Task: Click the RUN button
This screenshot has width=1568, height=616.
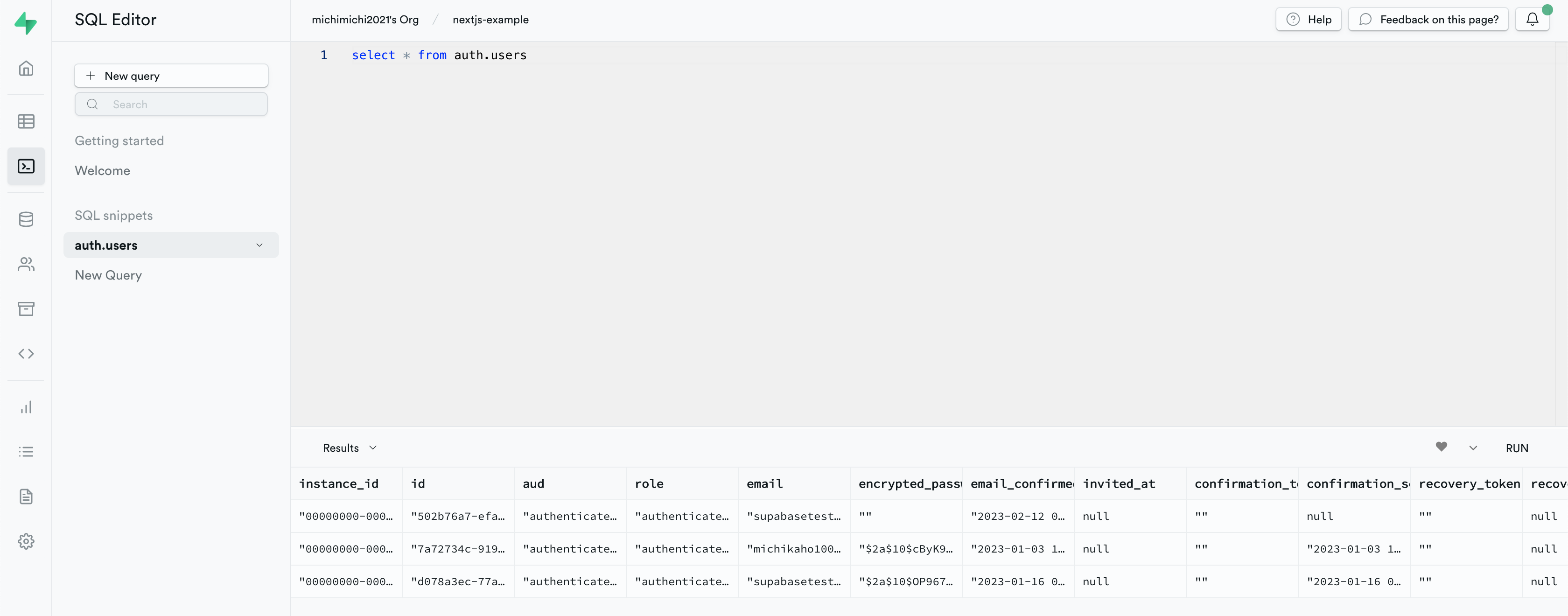Action: coord(1516,448)
